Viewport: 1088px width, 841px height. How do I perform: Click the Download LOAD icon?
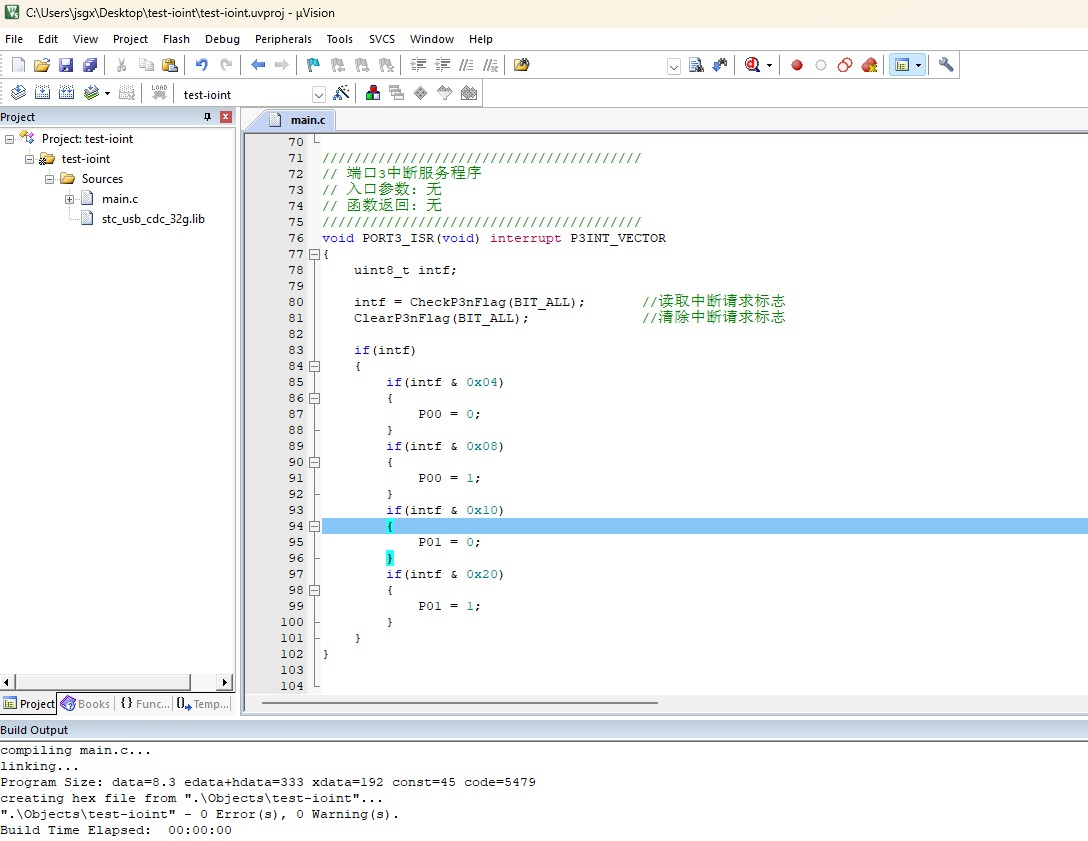[x=160, y=93]
